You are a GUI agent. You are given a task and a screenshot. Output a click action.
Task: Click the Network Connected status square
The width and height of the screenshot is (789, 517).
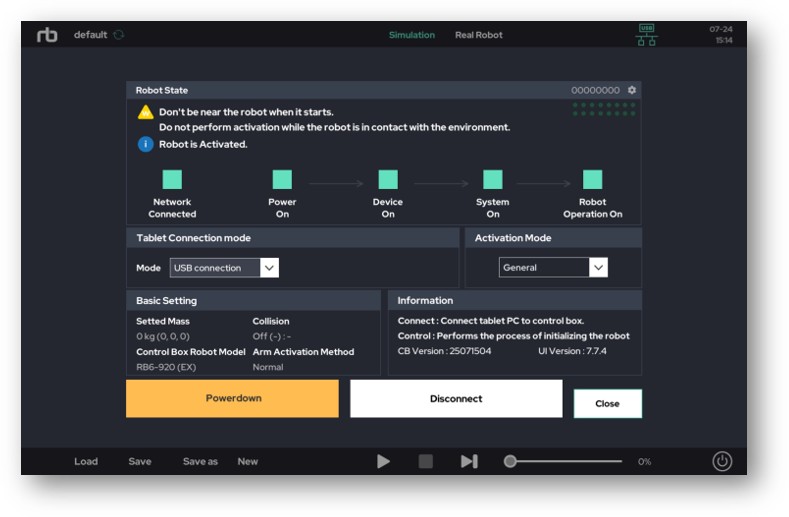pyautogui.click(x=172, y=179)
